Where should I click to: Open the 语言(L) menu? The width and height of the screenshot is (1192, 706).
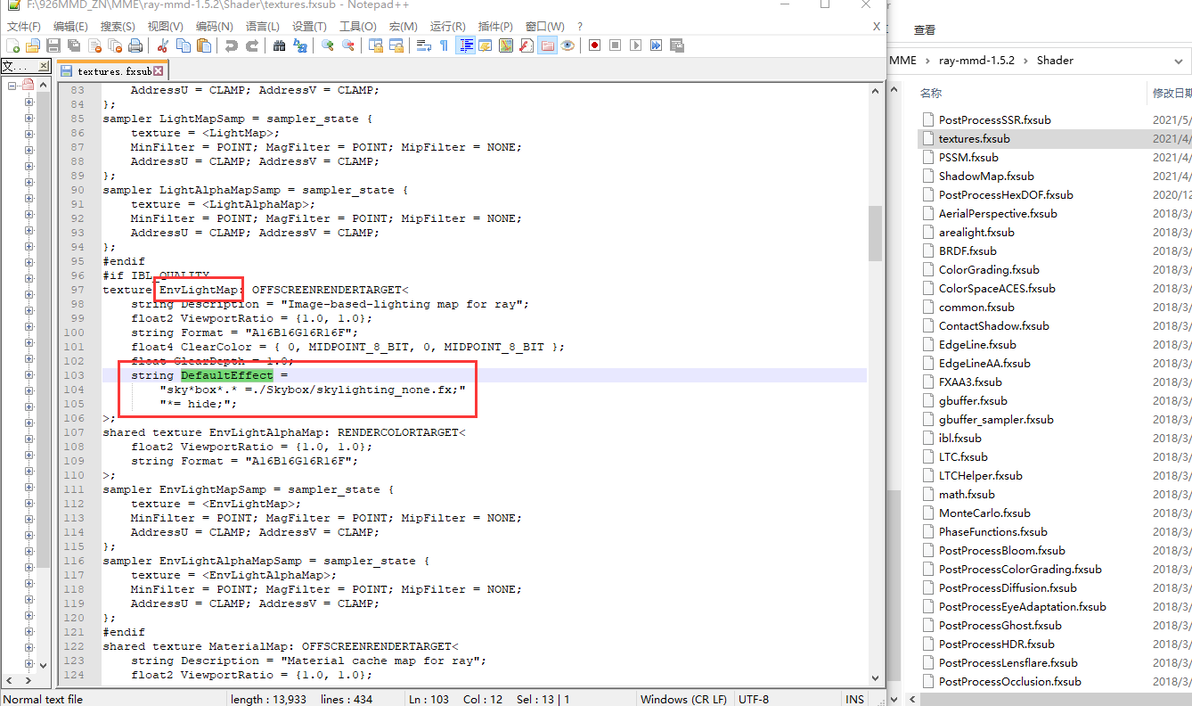pyautogui.click(x=262, y=26)
